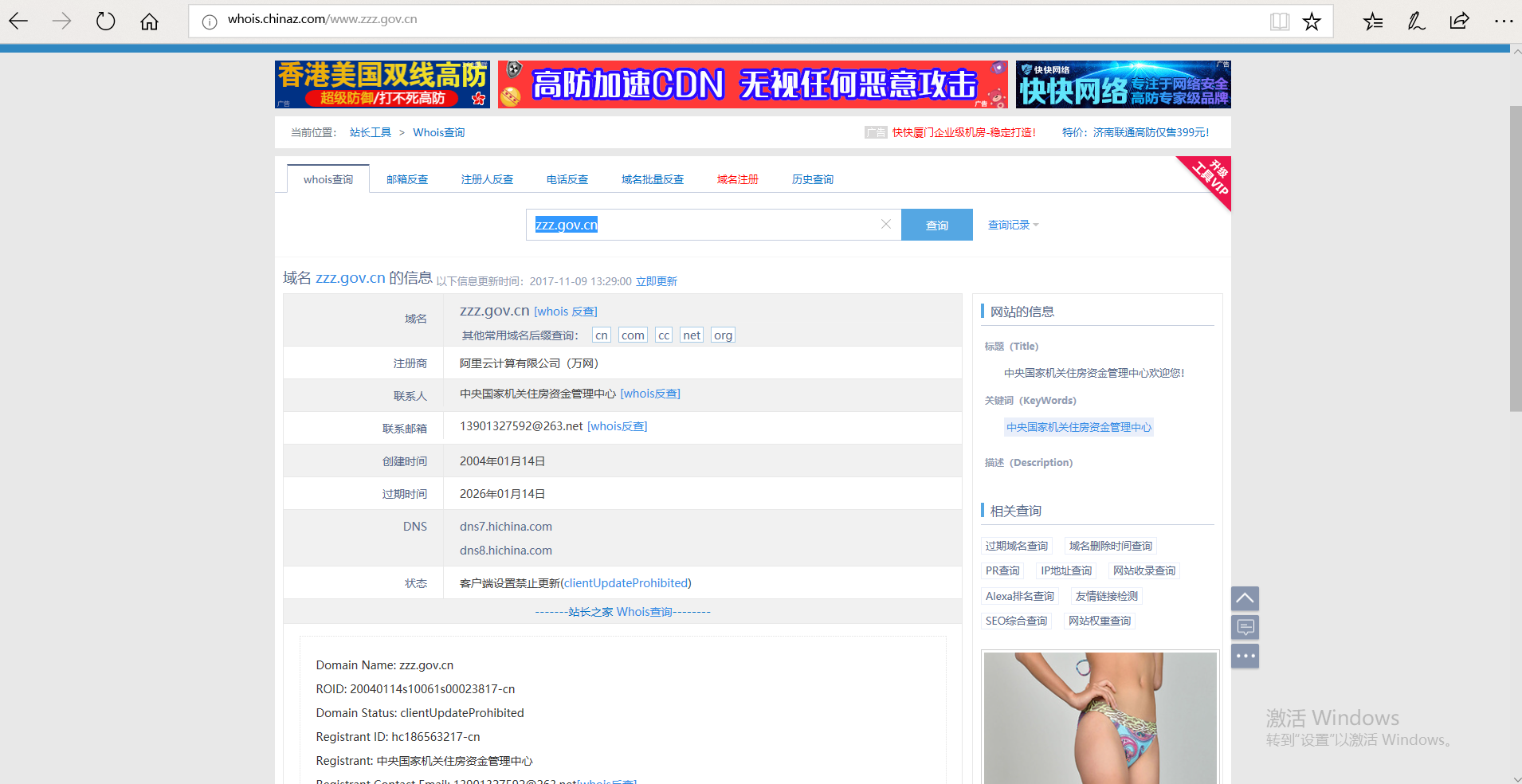This screenshot has width=1522, height=784.
Task: Switch to the 邮箱反查 tab
Action: tap(407, 179)
